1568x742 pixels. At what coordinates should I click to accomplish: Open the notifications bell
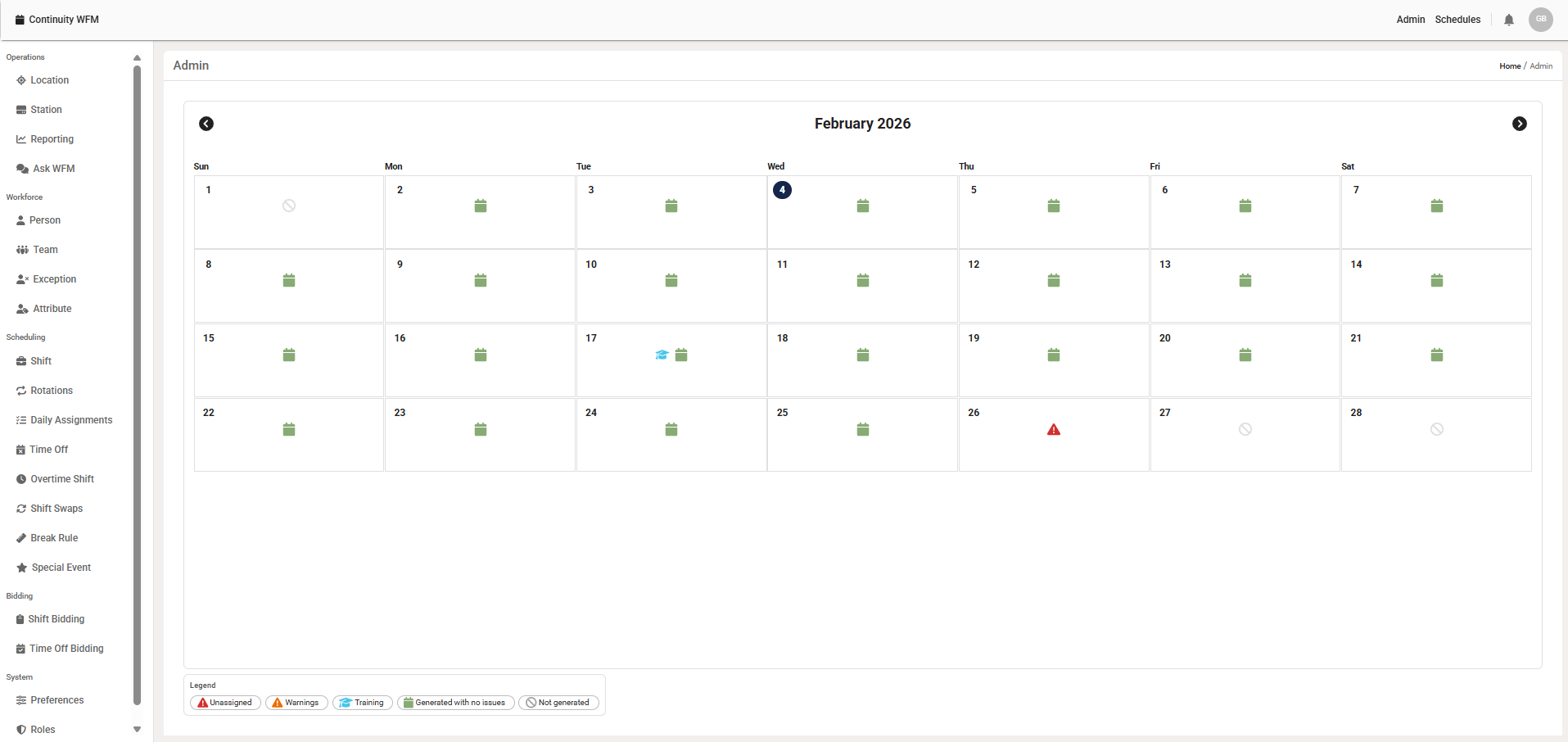pos(1509,20)
